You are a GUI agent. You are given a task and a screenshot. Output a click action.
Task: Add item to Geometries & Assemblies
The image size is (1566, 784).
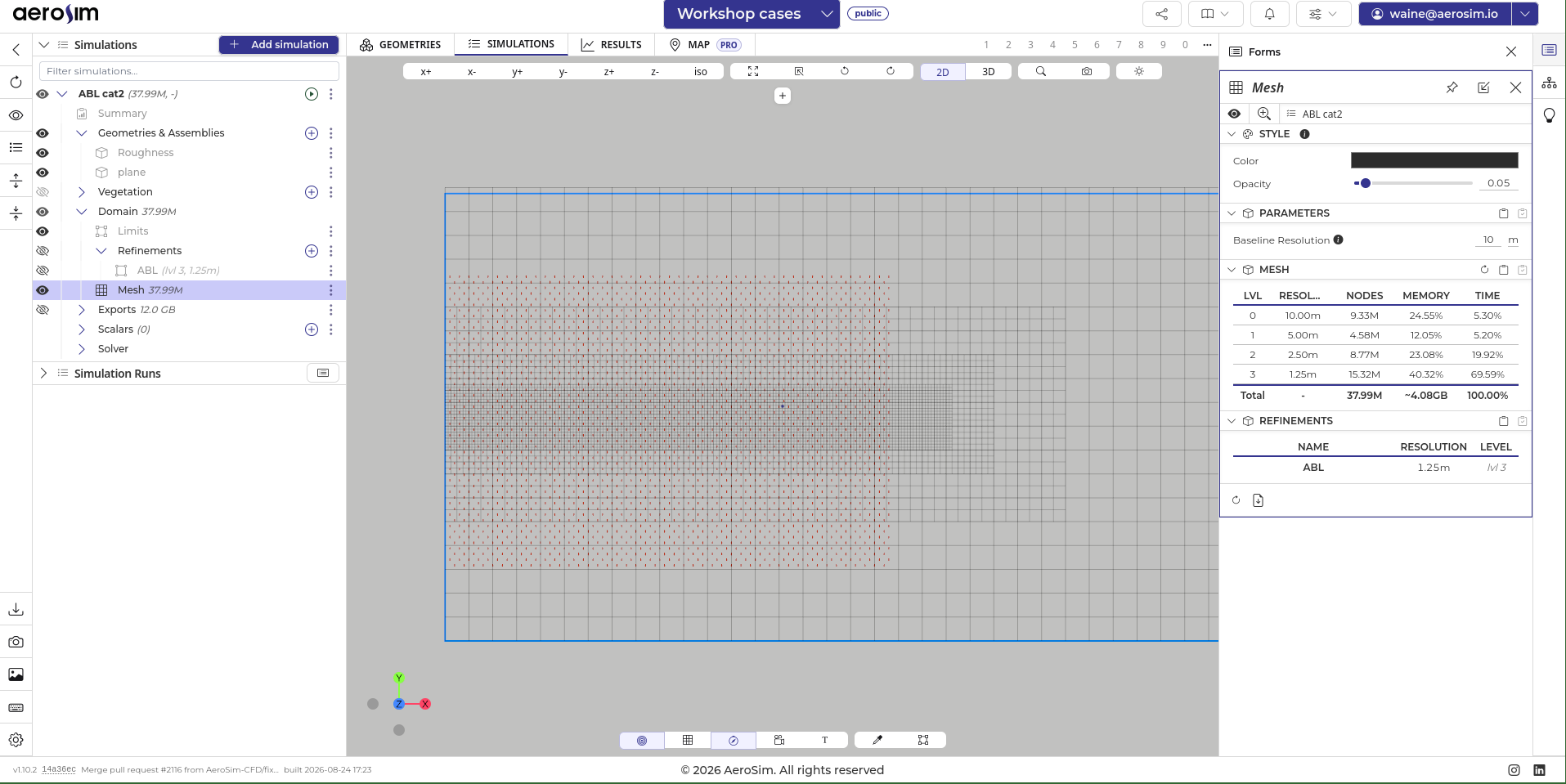312,133
